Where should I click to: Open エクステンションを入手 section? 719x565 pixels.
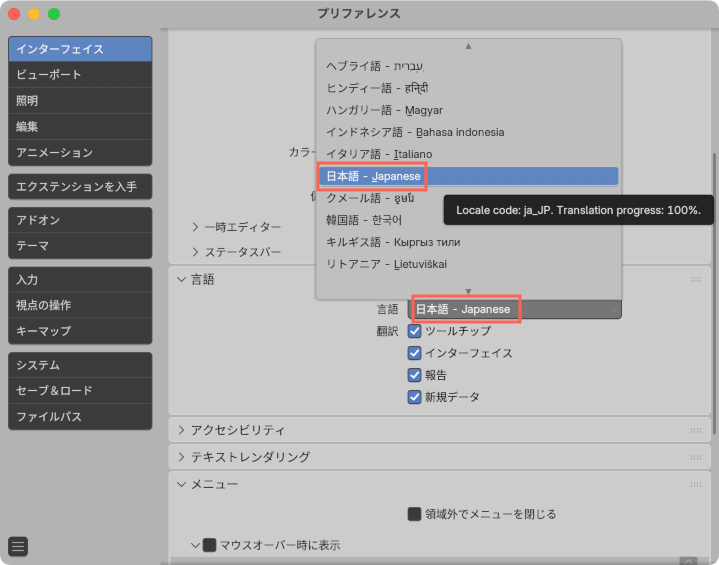(80, 187)
